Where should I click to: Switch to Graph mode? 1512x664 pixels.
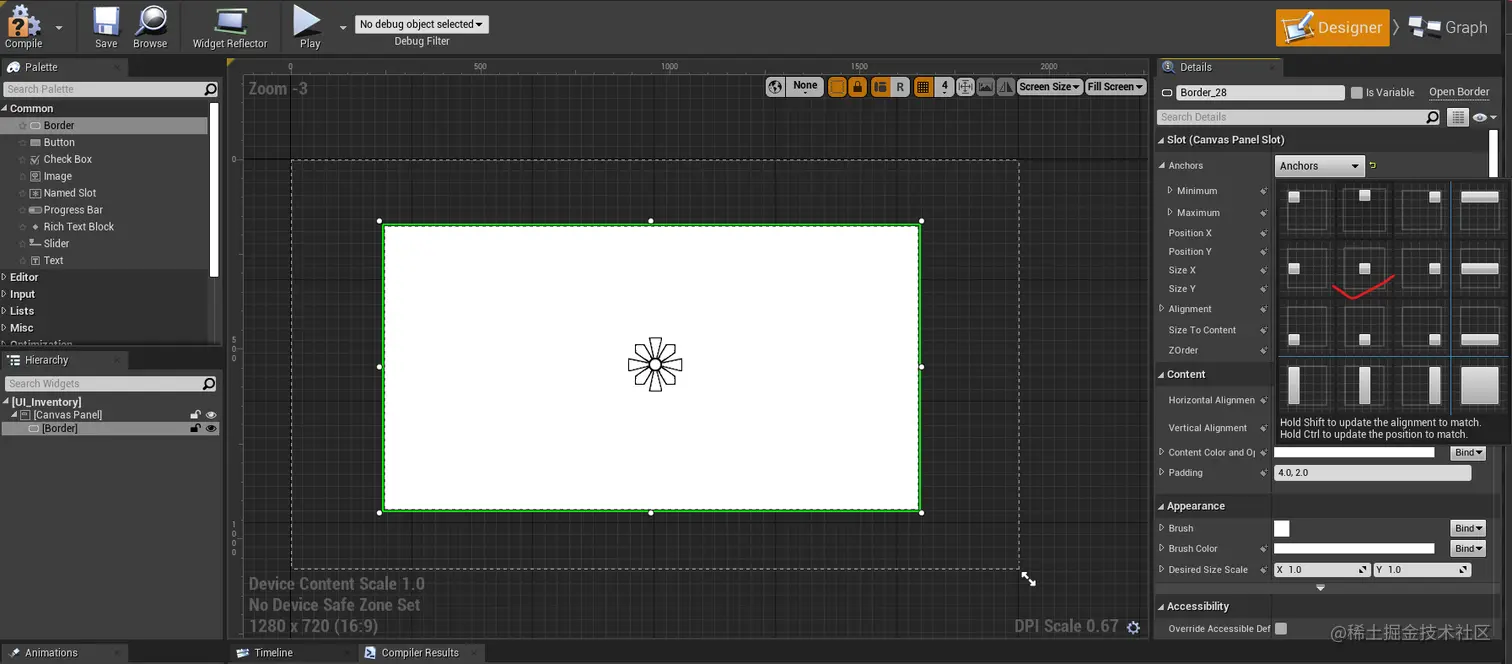coord(1449,28)
